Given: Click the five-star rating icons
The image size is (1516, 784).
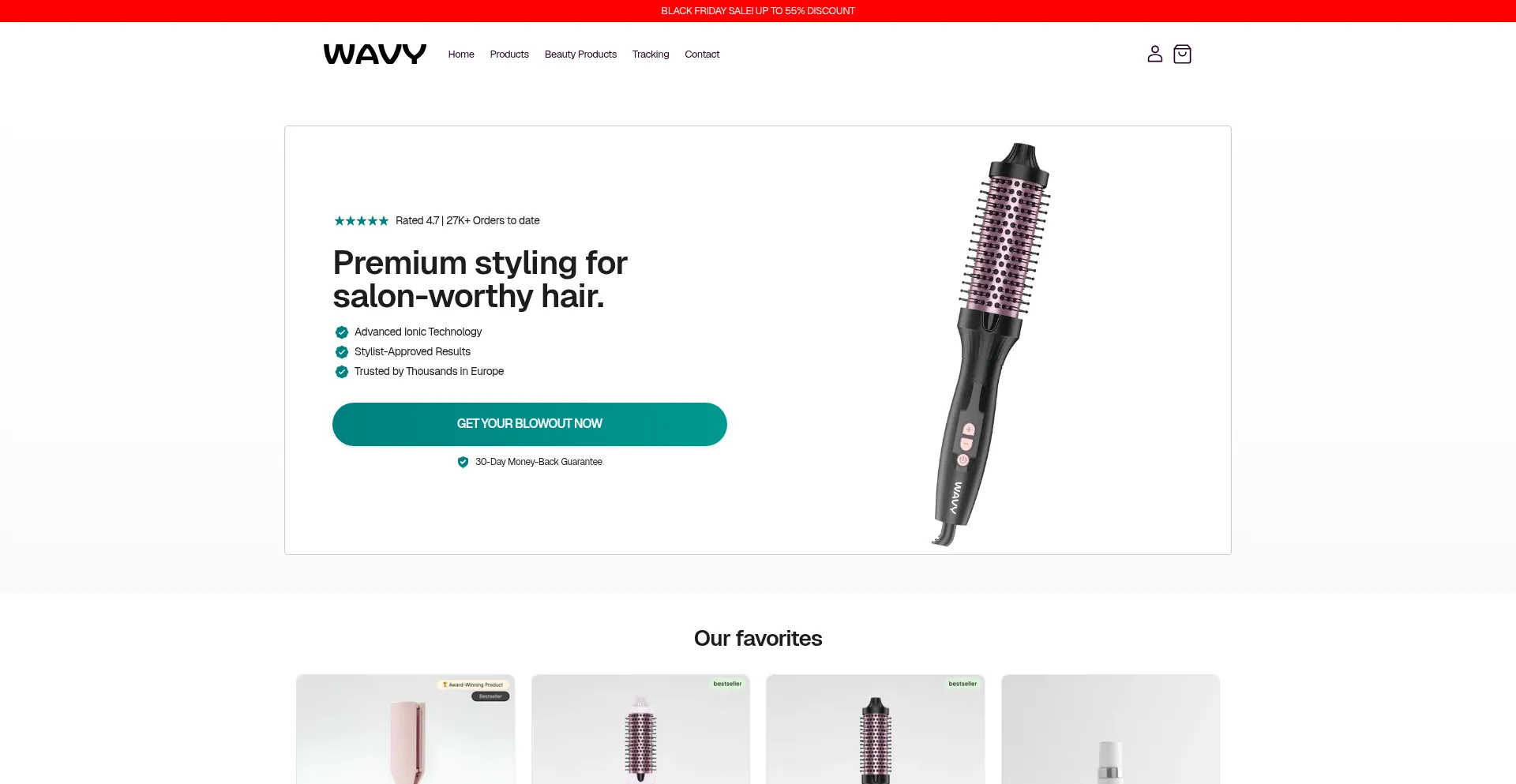Looking at the screenshot, I should 361,221.
